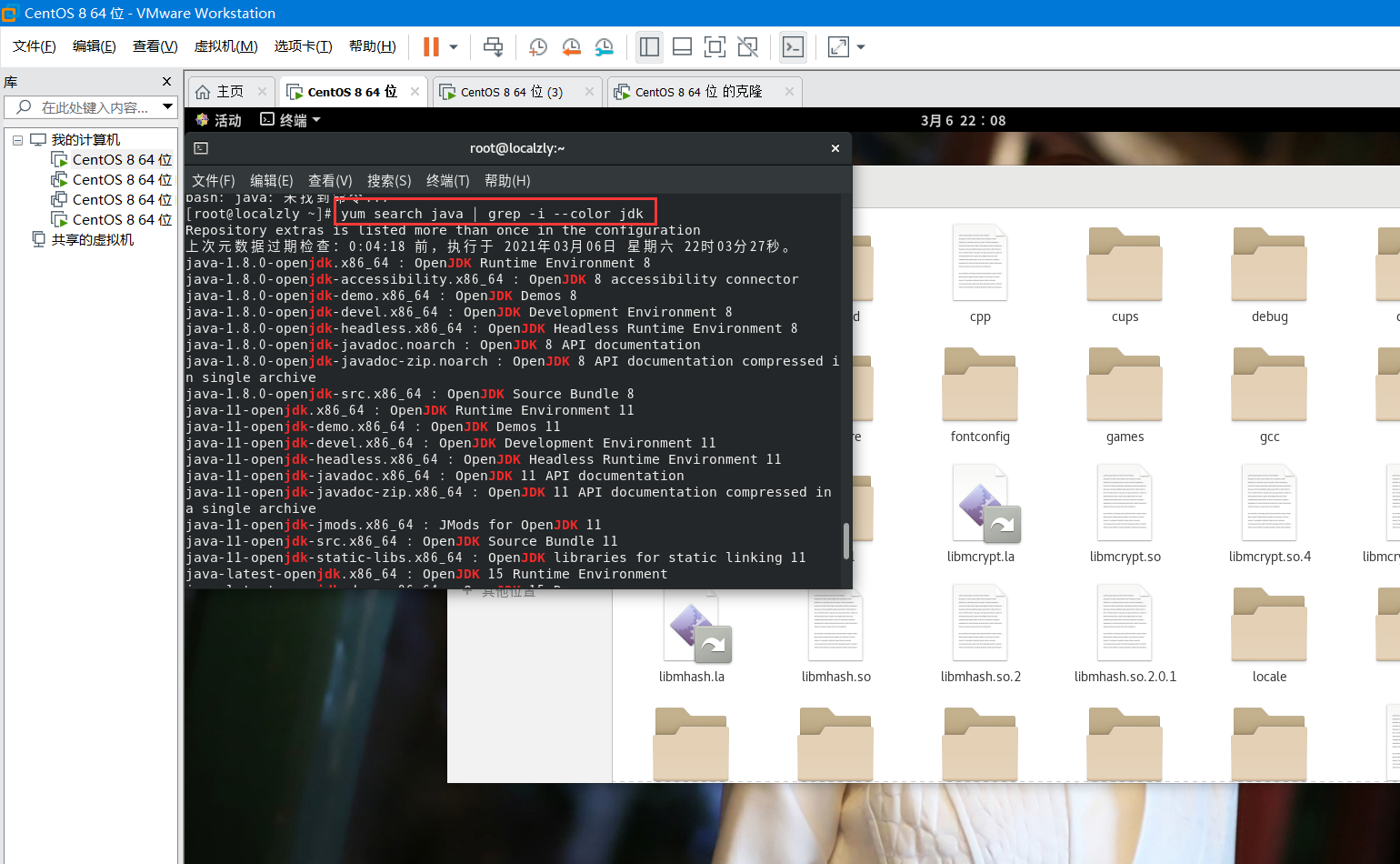The height and width of the screenshot is (864, 1400).
Task: Click the 活动 activities button in GNOME
Action: (x=219, y=120)
